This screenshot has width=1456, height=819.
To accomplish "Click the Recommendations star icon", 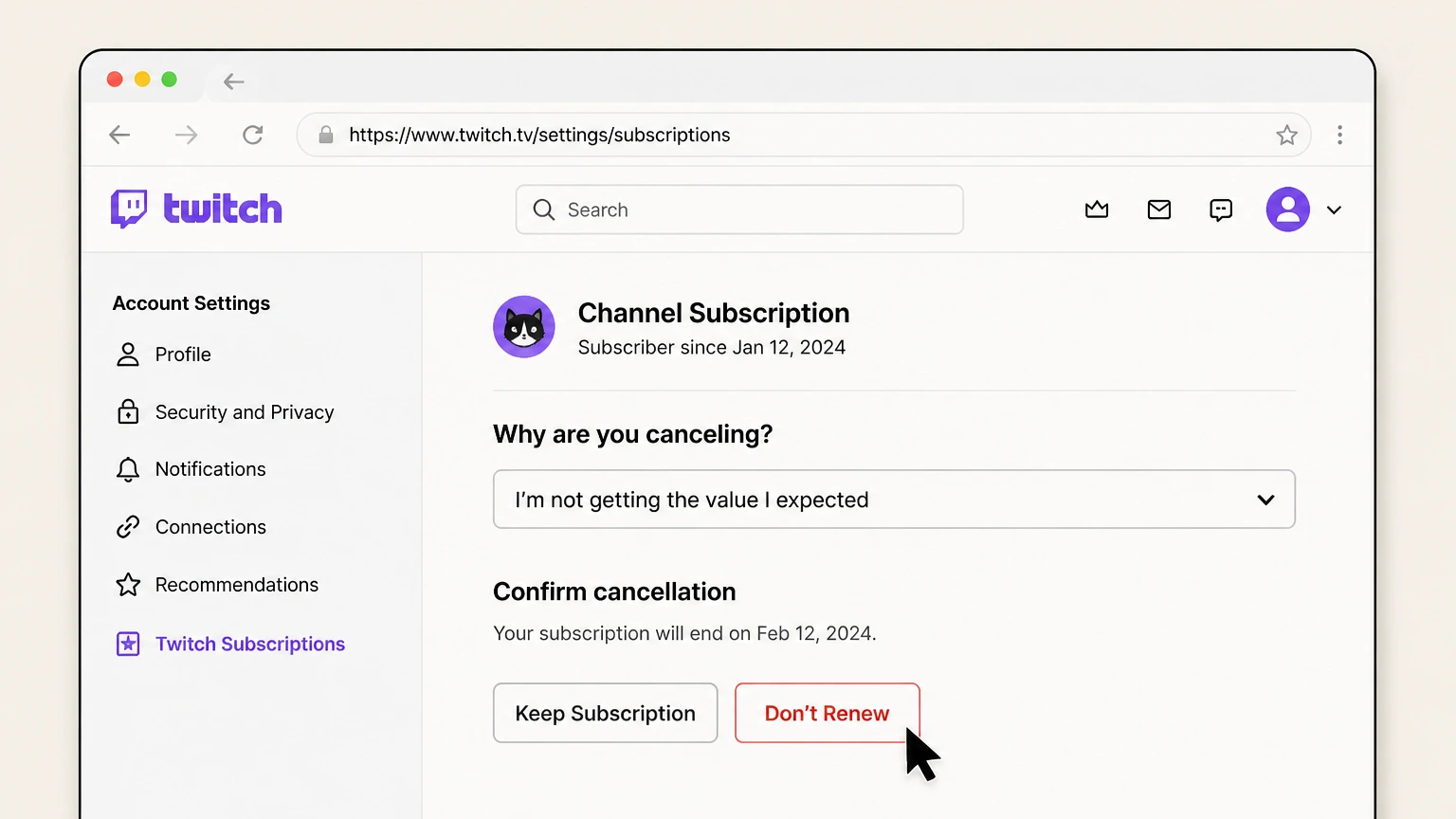I will pos(128,584).
